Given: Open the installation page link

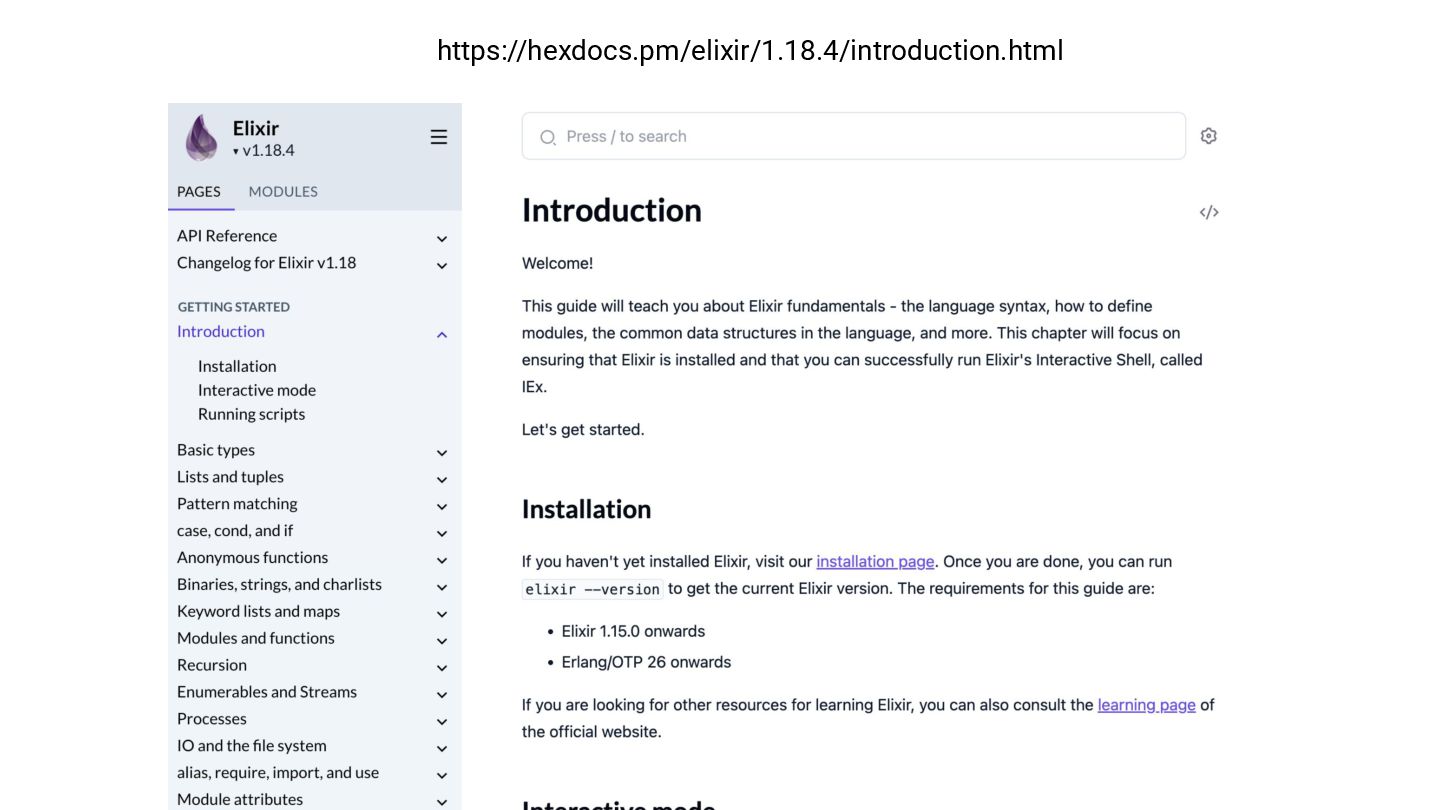Looking at the screenshot, I should click(x=875, y=561).
